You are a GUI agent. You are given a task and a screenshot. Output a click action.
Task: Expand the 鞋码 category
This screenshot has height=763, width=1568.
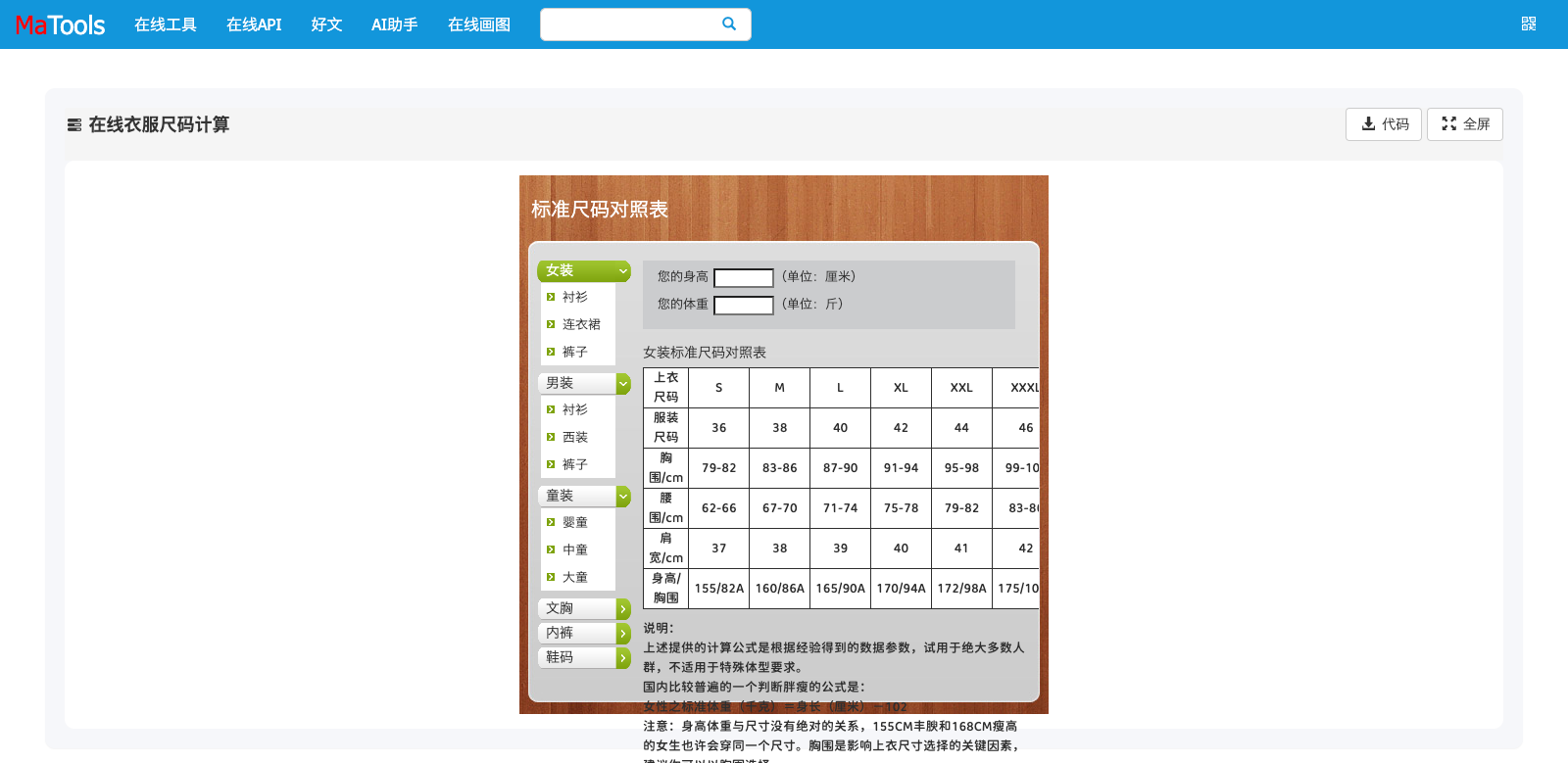click(x=622, y=658)
